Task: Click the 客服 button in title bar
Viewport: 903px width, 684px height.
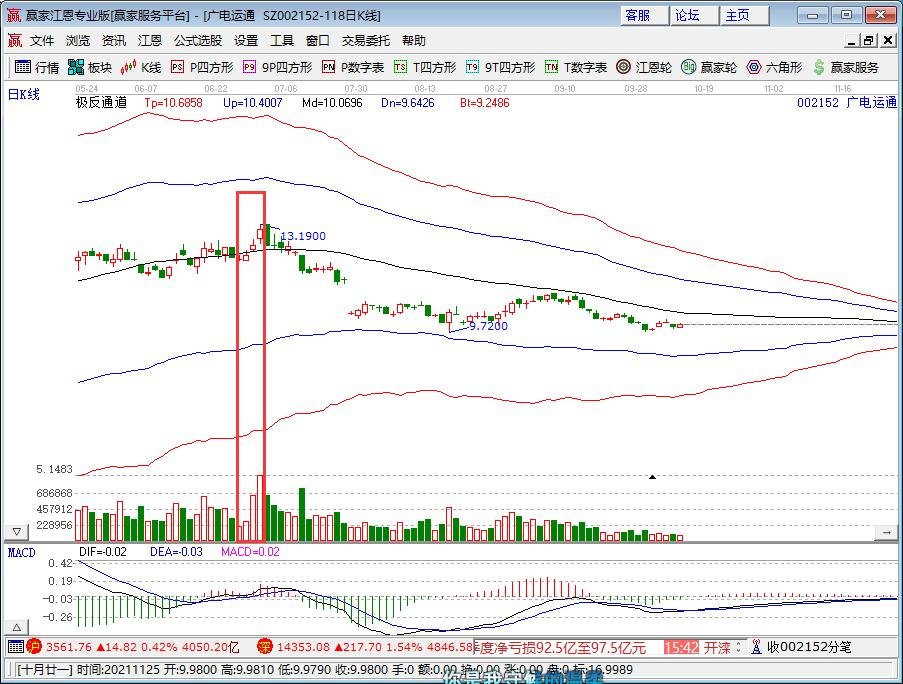Action: click(638, 15)
